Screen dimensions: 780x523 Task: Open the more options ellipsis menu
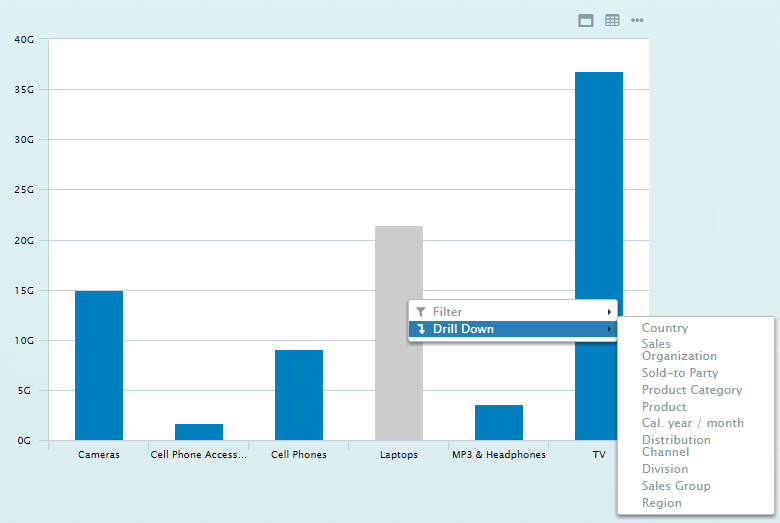[637, 20]
